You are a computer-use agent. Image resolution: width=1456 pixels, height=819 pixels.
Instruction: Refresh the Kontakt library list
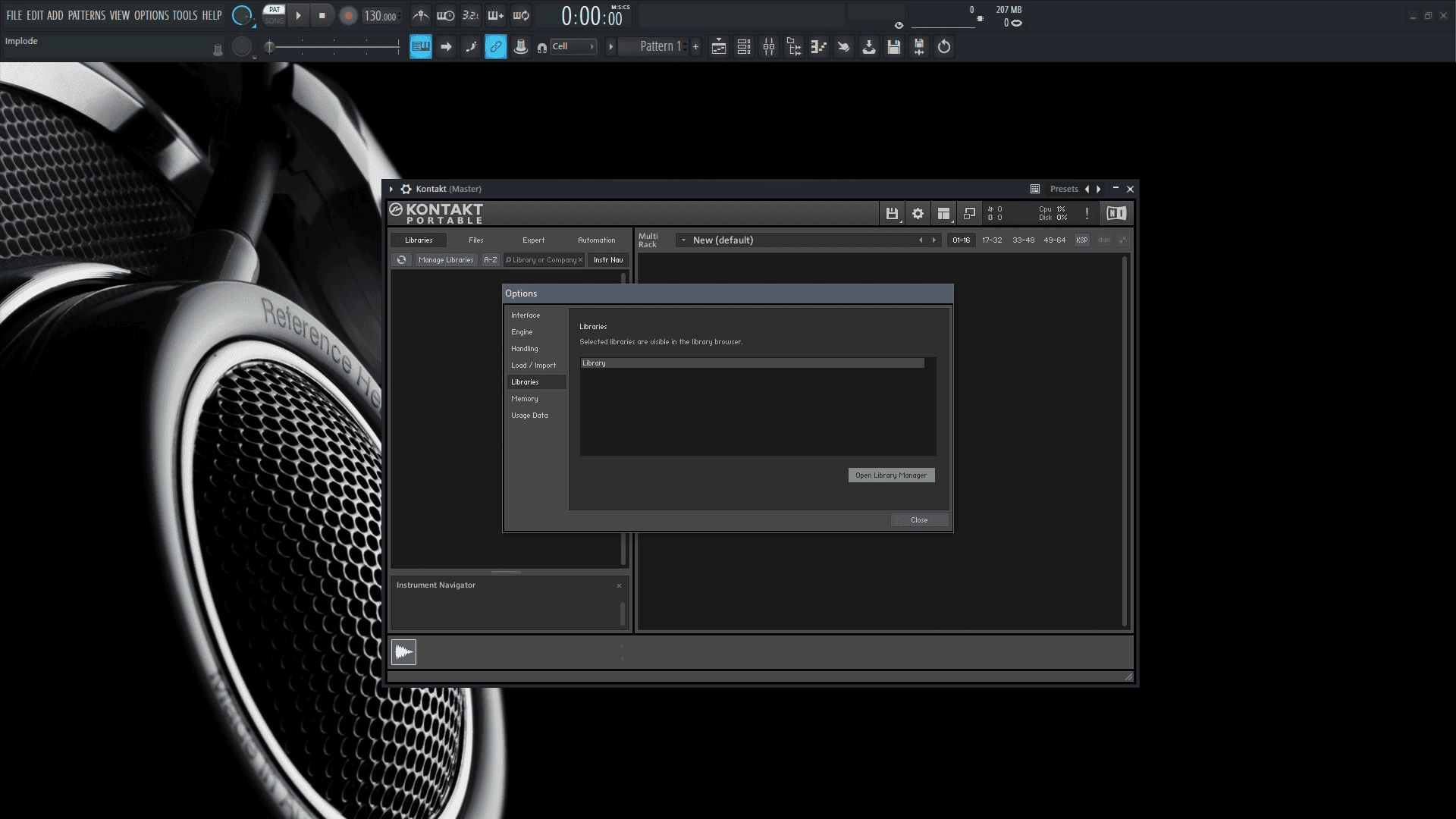402,260
